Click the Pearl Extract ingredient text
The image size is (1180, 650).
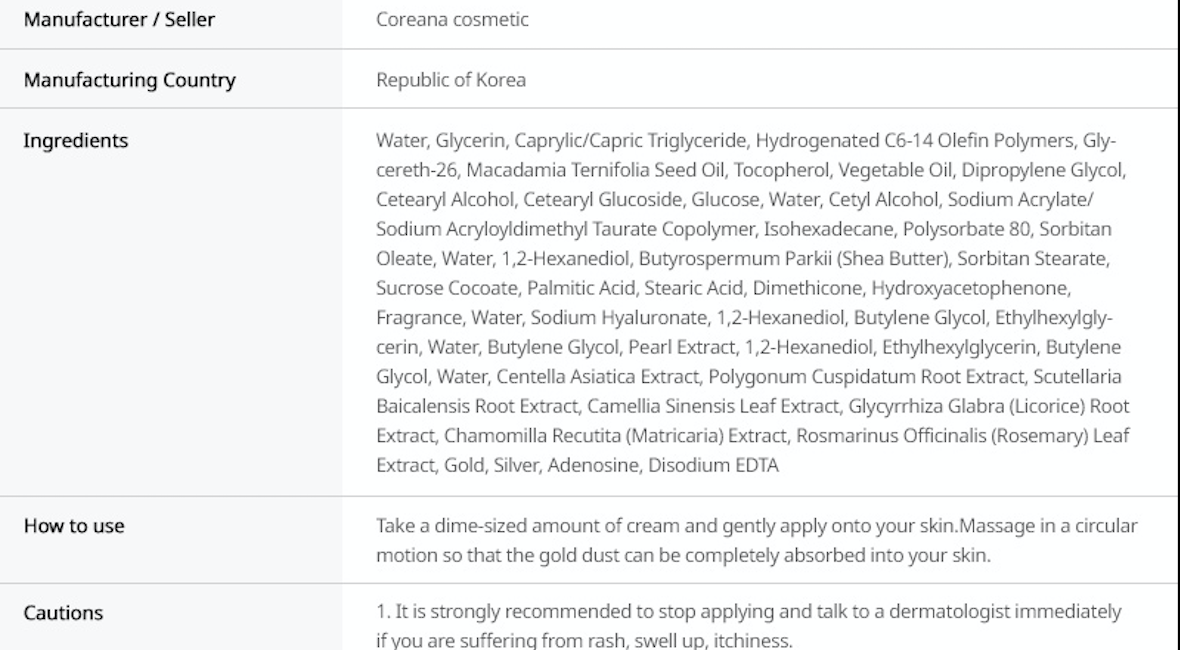click(x=684, y=348)
